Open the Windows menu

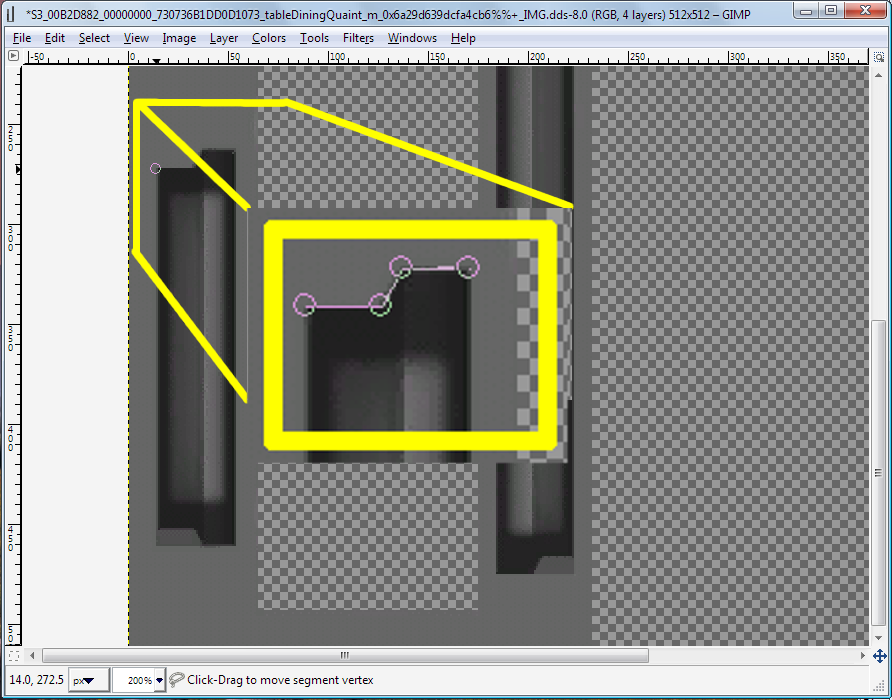pyautogui.click(x=412, y=38)
